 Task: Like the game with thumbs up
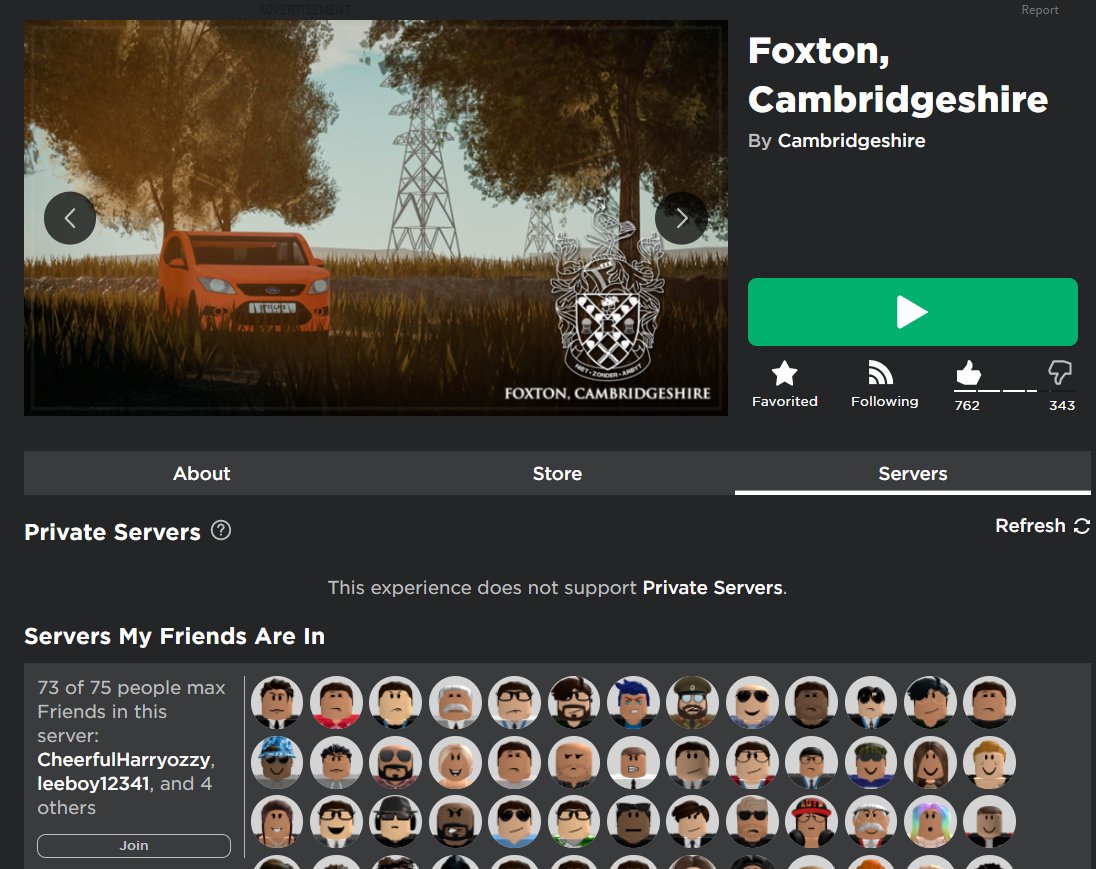click(968, 373)
